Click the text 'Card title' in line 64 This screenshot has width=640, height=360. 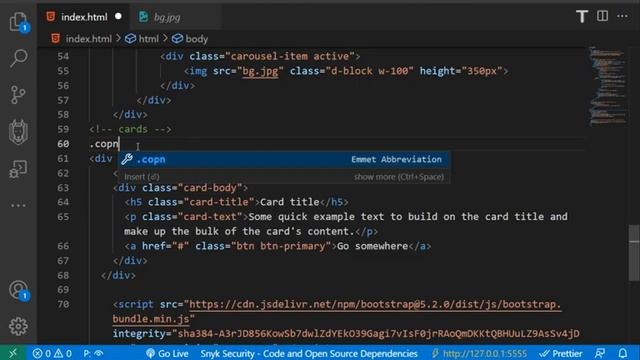(x=289, y=202)
